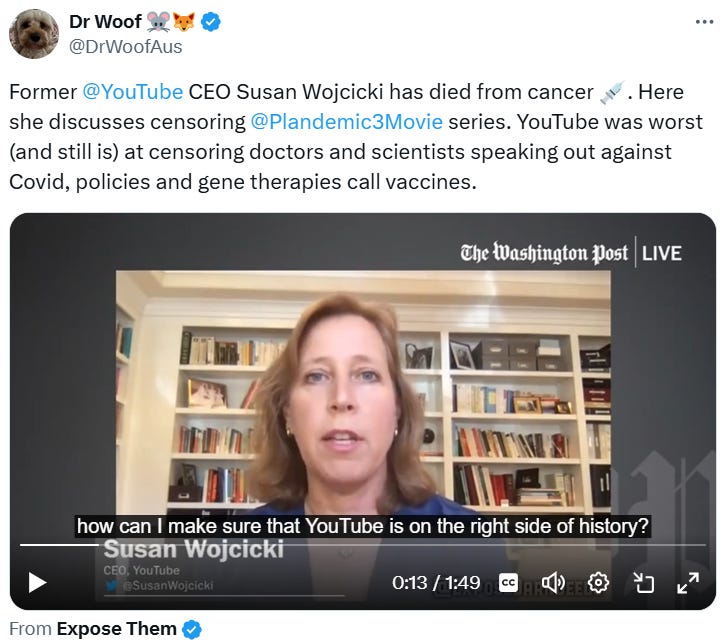Click Dr Woof's dog profile avatar
727x642 pixels.
point(34,34)
